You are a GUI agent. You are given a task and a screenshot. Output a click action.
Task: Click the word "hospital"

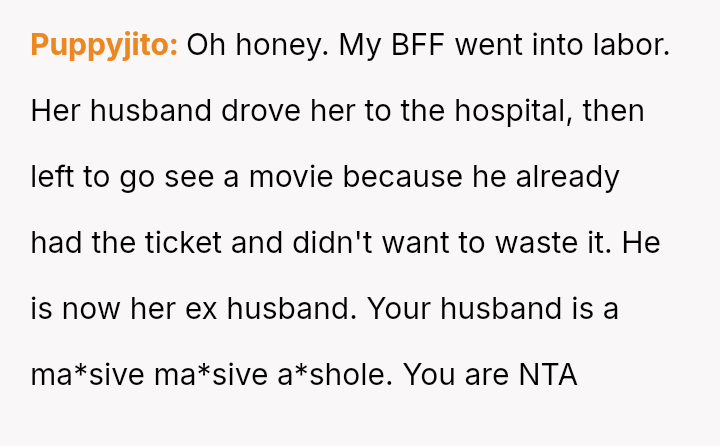[x=513, y=112]
